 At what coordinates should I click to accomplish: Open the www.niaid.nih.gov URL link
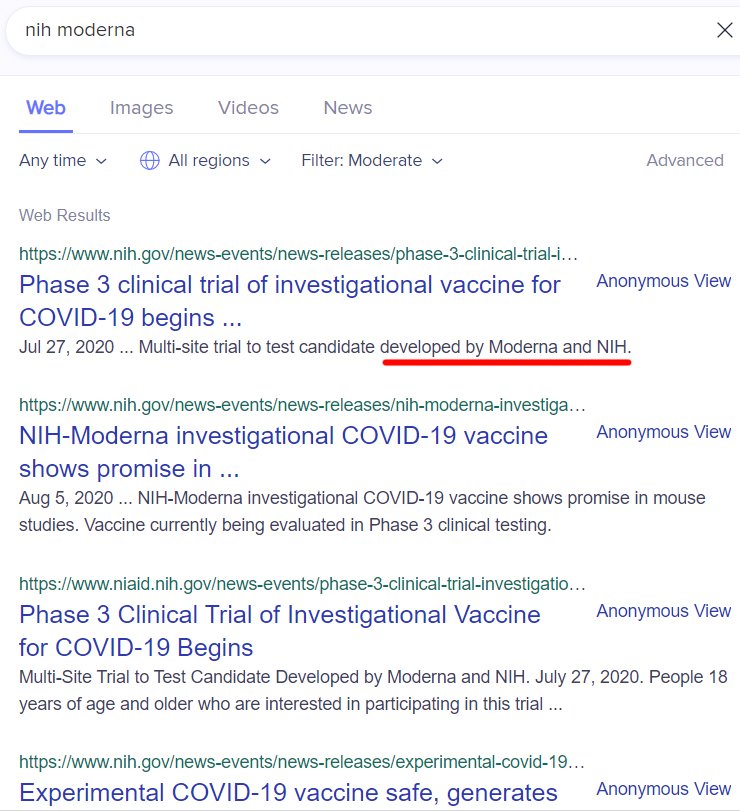302,584
